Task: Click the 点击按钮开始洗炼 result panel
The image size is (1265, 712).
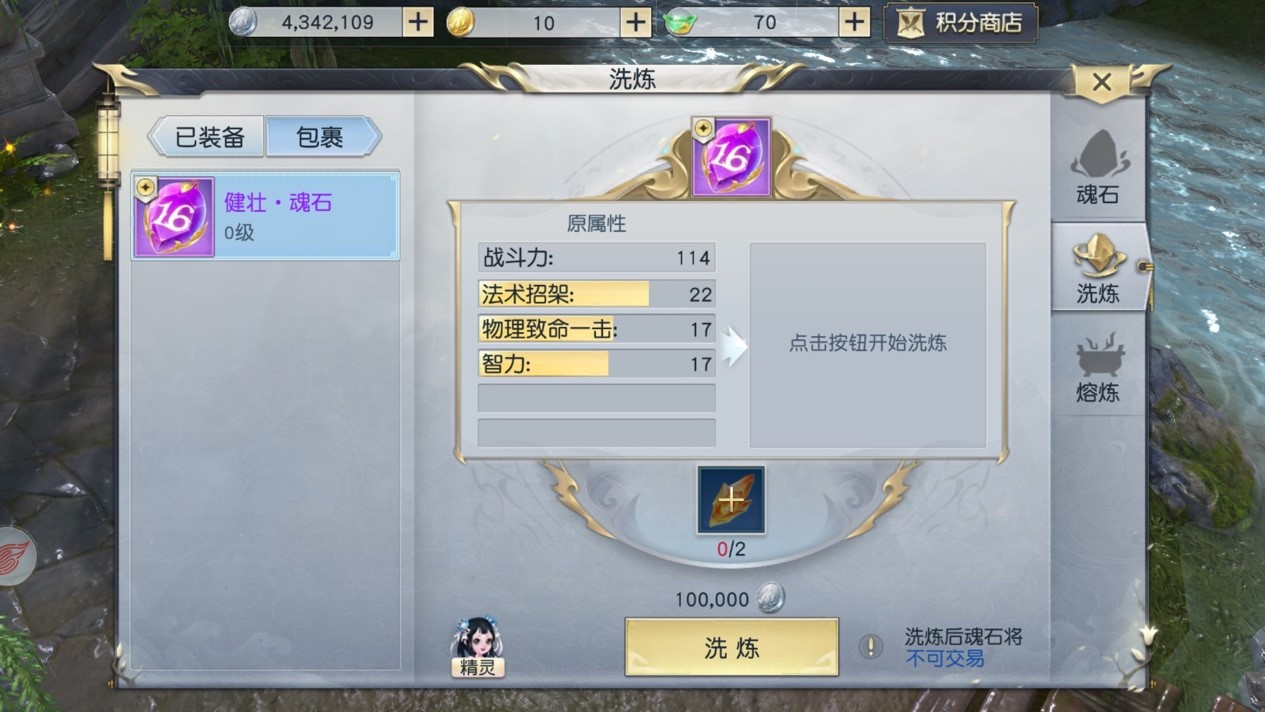Action: tap(868, 344)
